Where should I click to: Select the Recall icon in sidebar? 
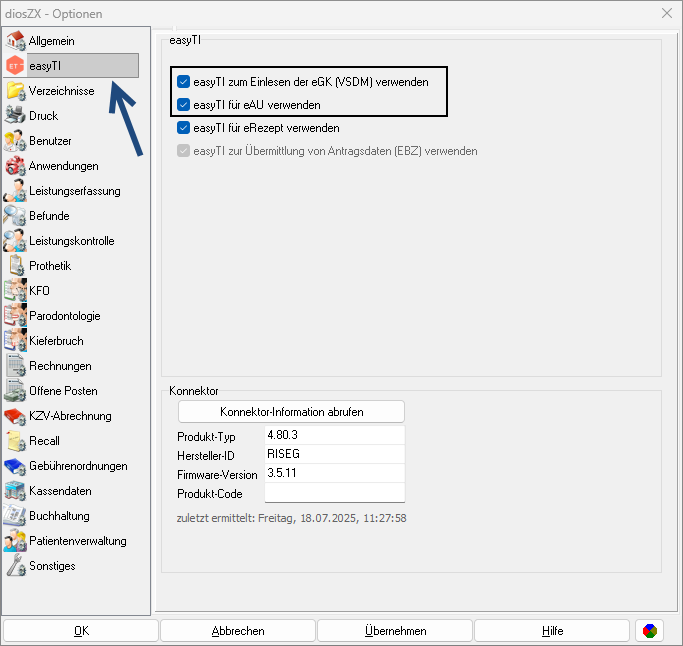(x=15, y=441)
